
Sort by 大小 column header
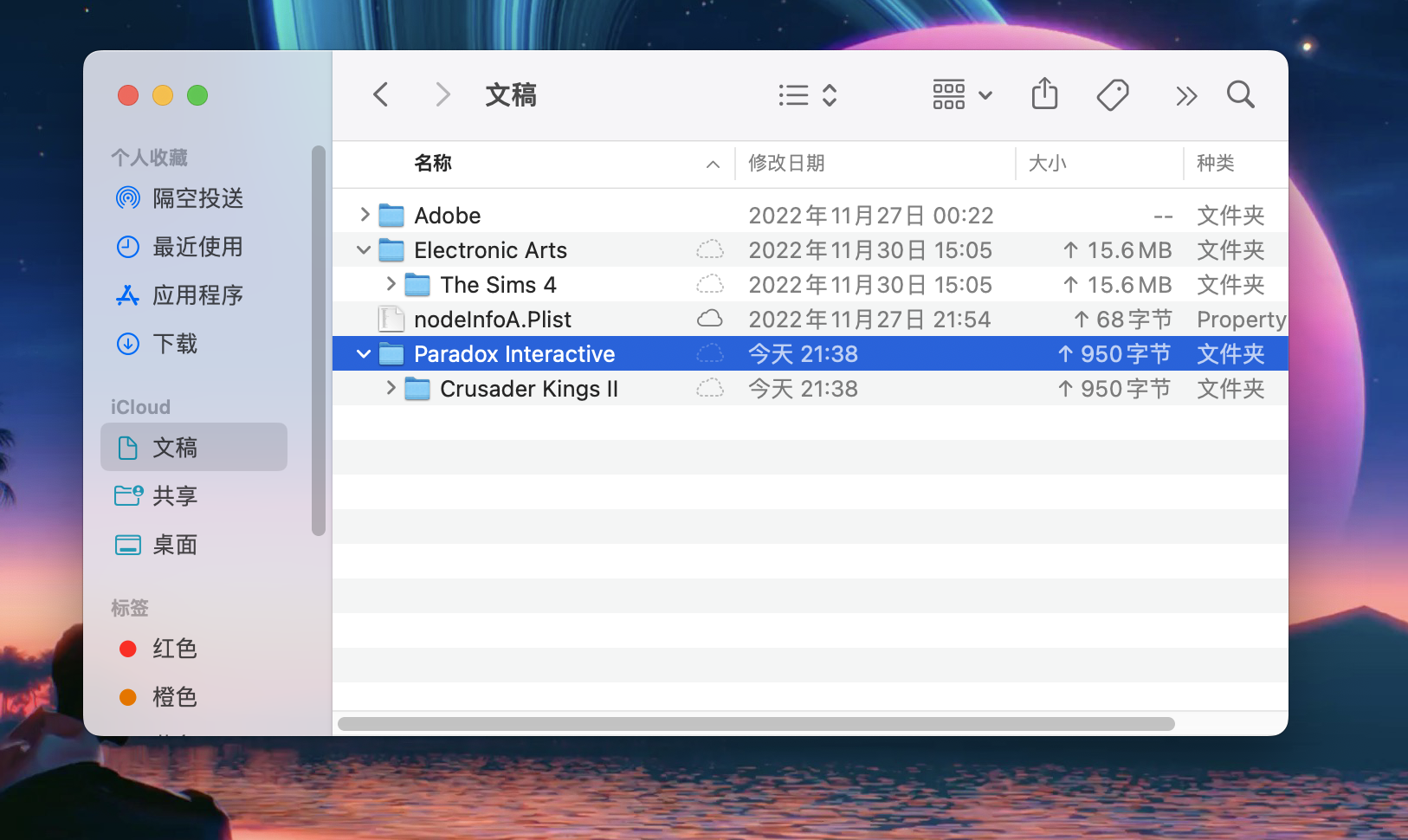(1047, 163)
